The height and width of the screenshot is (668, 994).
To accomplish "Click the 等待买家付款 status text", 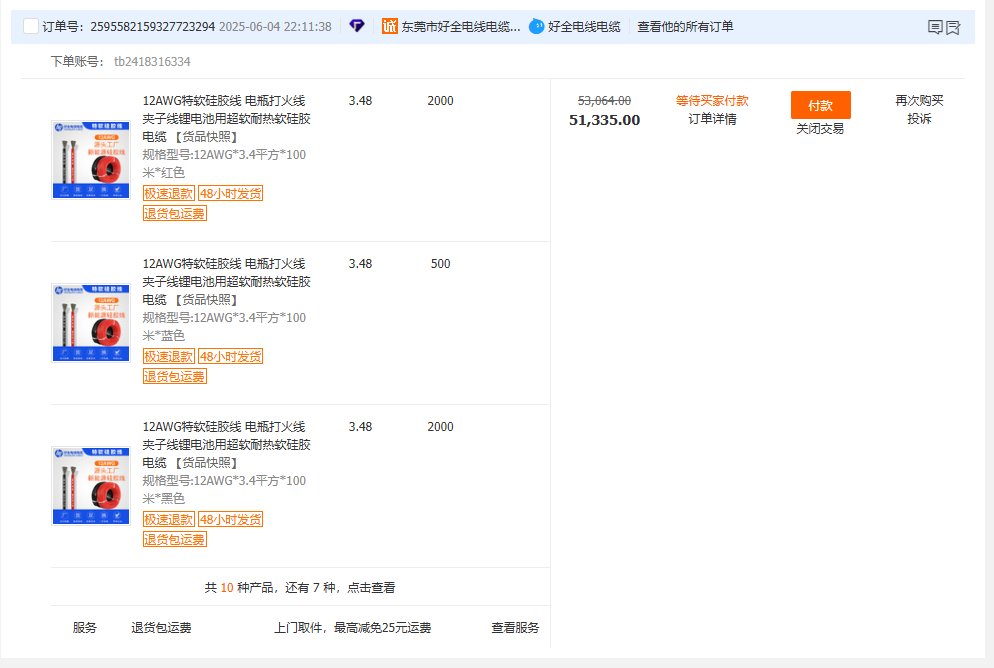I will click(712, 100).
